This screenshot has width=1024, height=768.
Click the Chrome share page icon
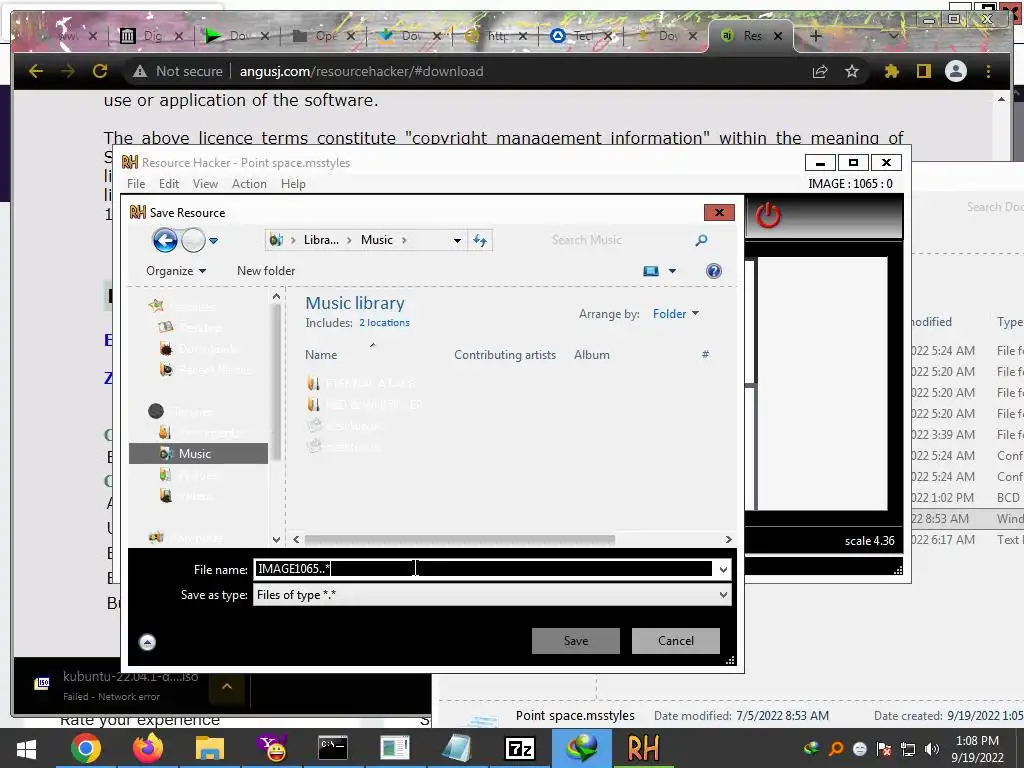pyautogui.click(x=820, y=71)
